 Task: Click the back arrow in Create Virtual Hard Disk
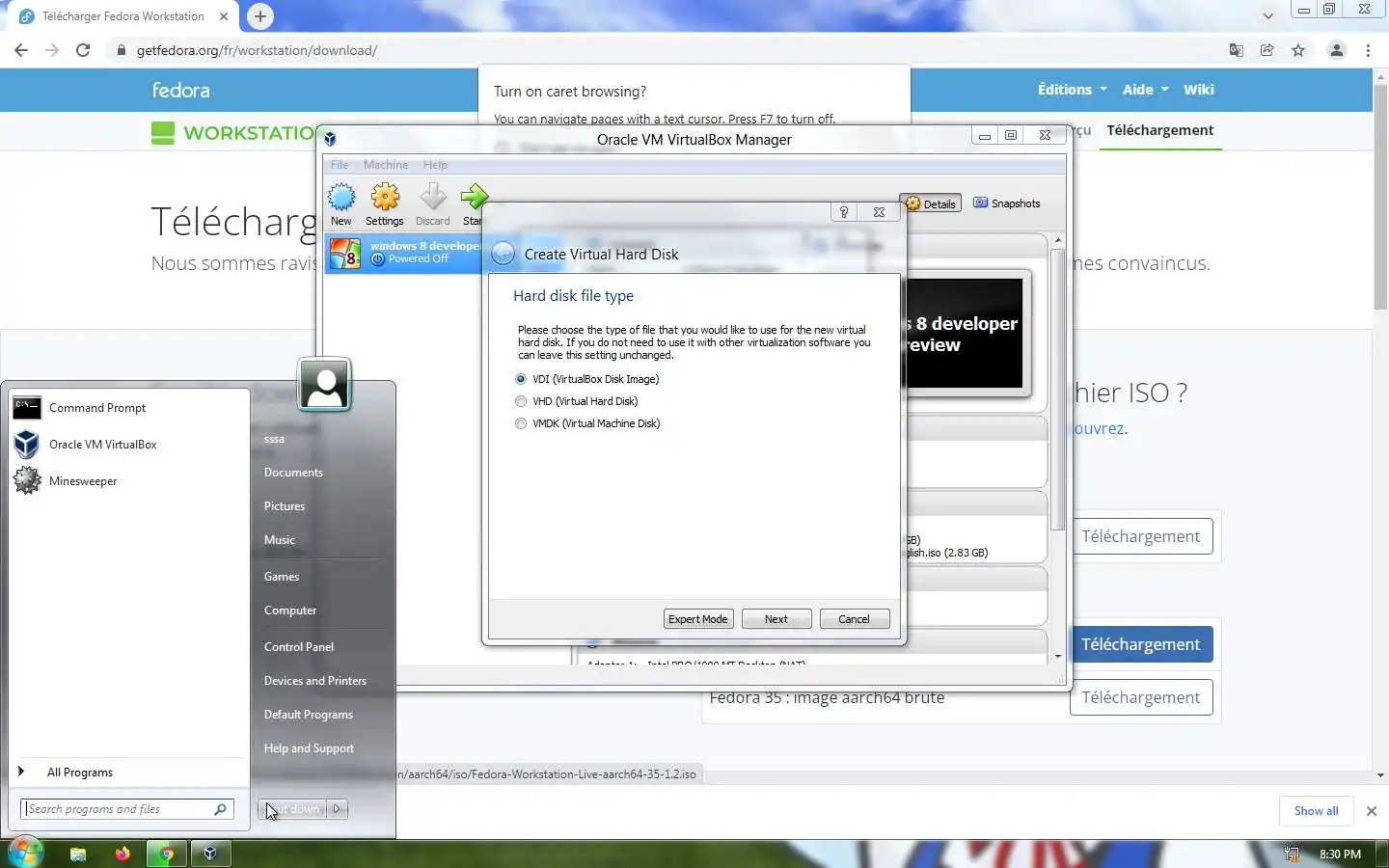(503, 255)
